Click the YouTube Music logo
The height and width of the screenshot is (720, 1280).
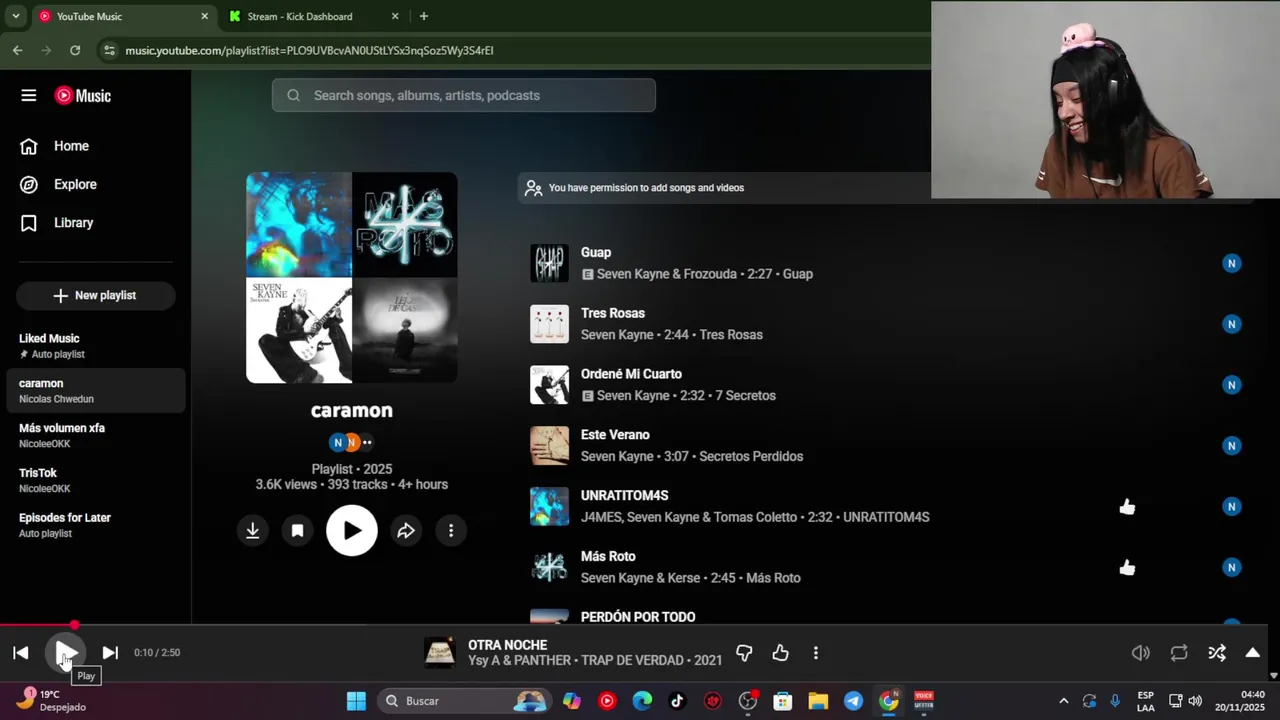coord(83,96)
